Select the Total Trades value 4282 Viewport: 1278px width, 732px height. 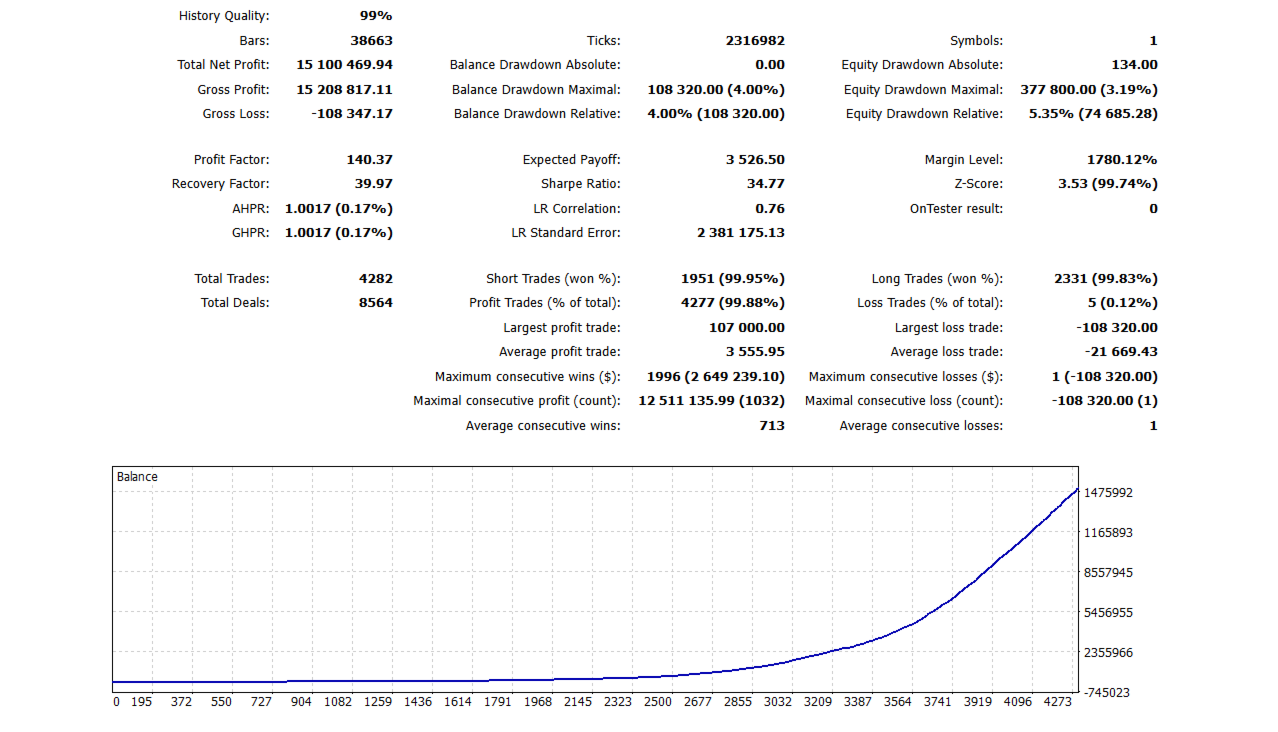click(x=375, y=279)
